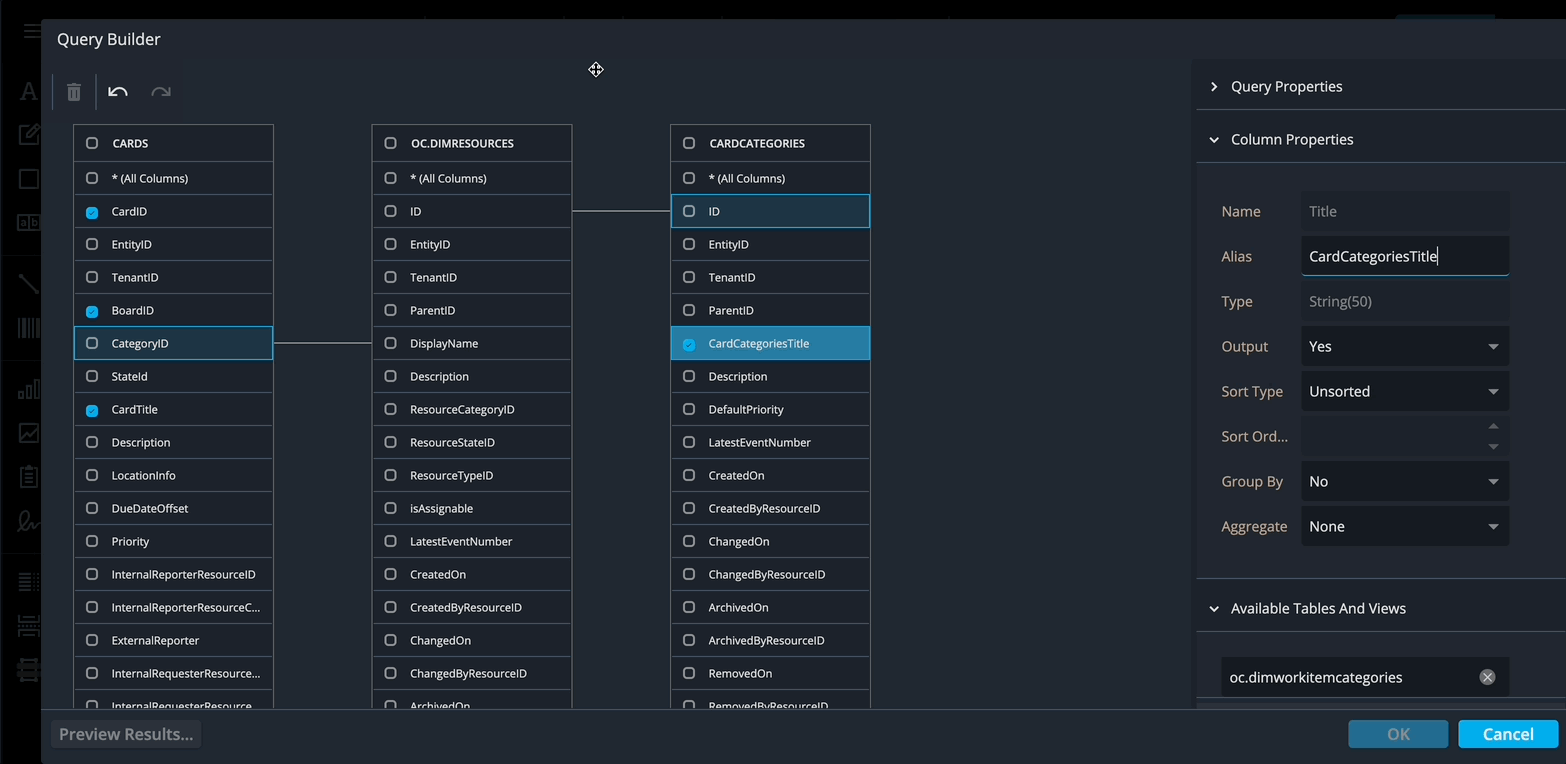This screenshot has height=764, width=1566.
Task: Select the signature icon in left sidebar
Action: [29, 520]
